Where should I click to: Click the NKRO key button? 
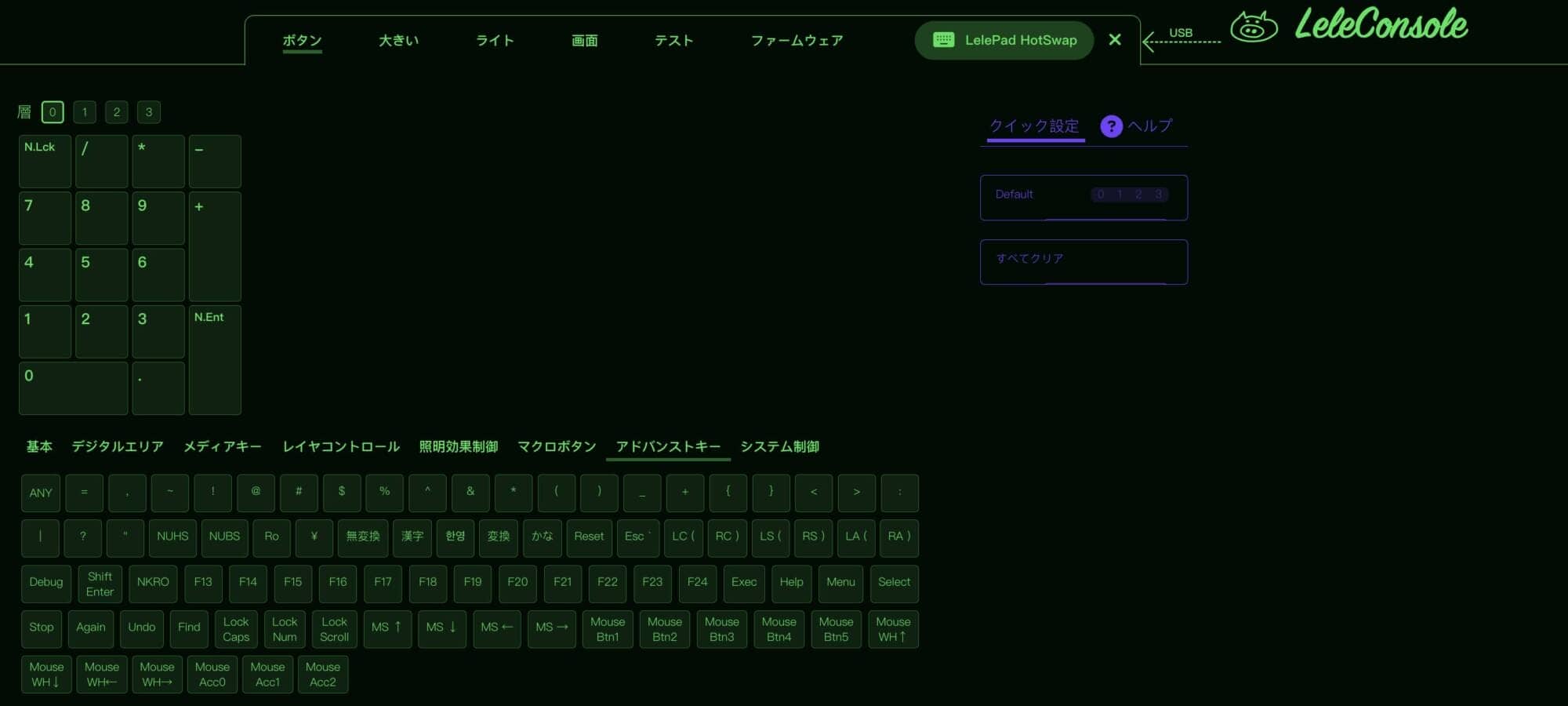coord(153,583)
